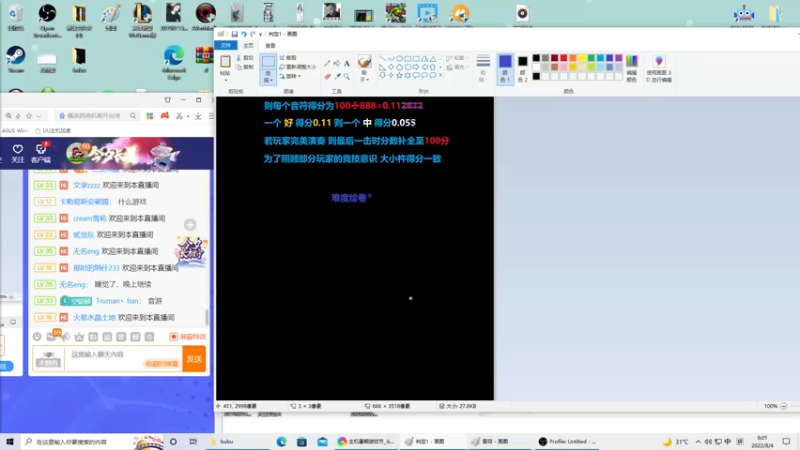The image size is (800, 450).
Task: Select the triangle shape in Shapes gallery
Action: [433, 59]
